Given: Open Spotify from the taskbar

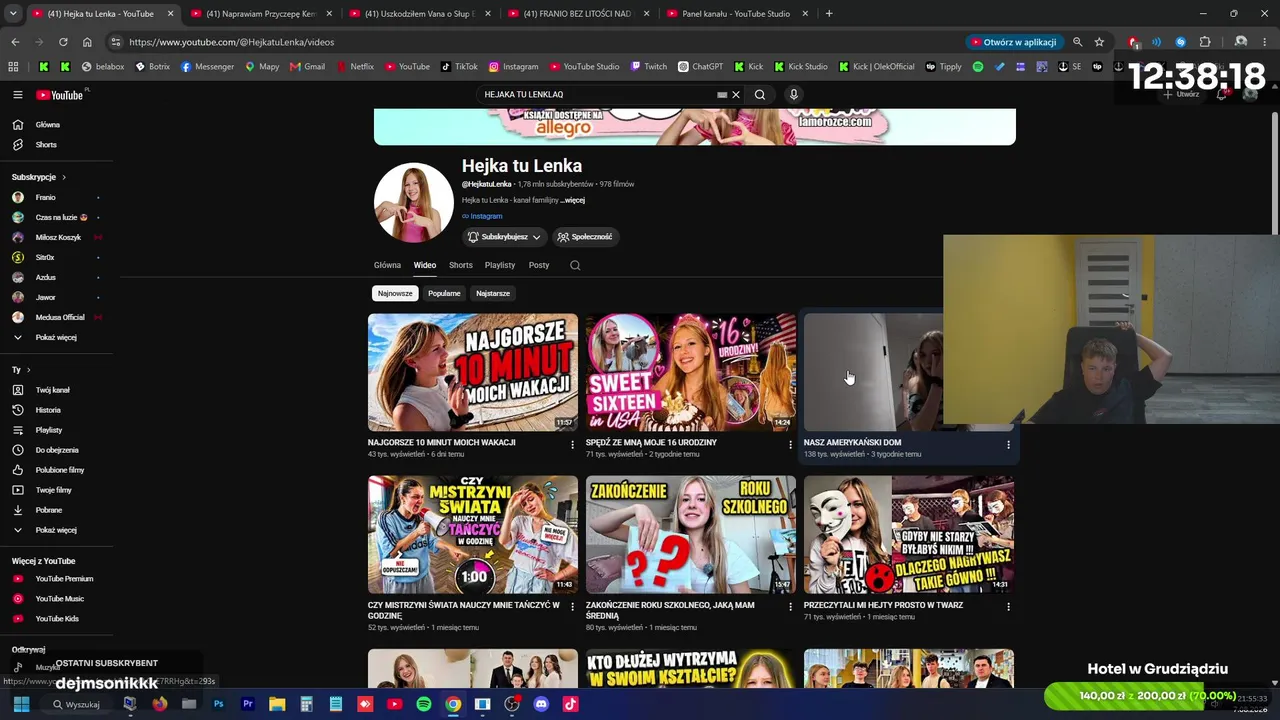Looking at the screenshot, I should [x=424, y=704].
